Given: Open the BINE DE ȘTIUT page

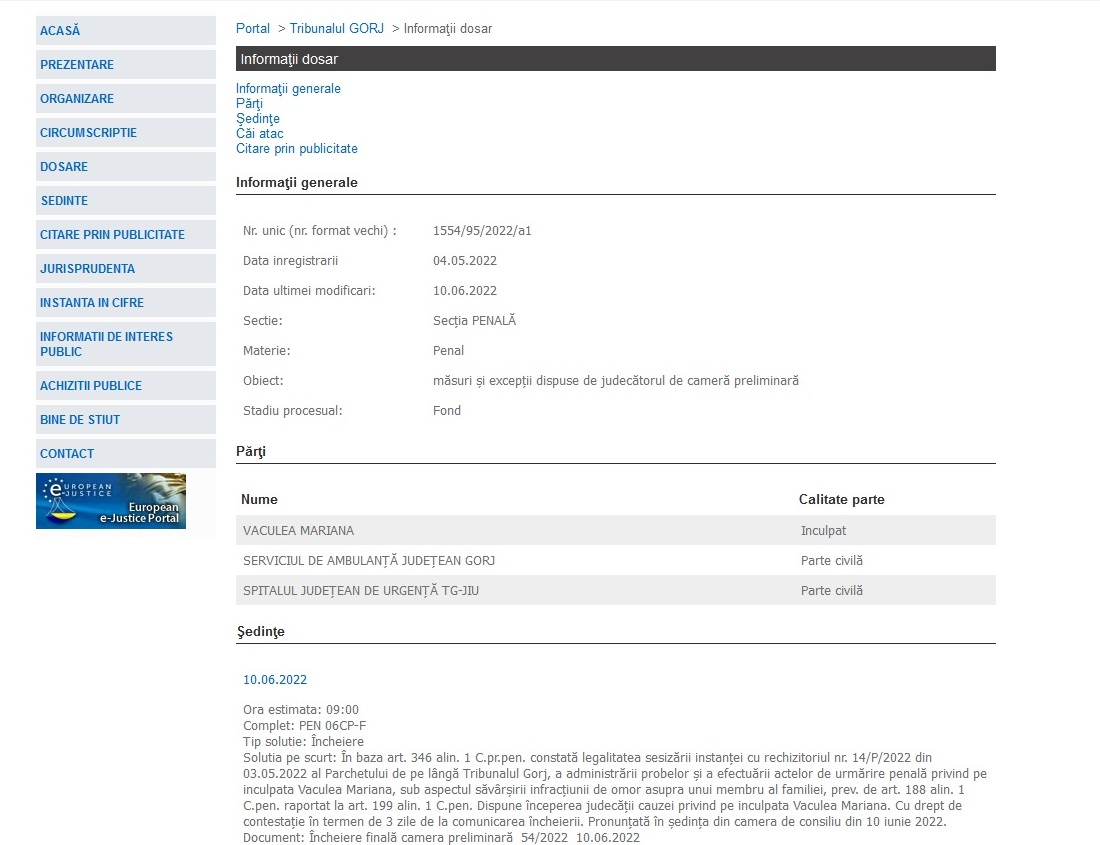Looking at the screenshot, I should [80, 420].
